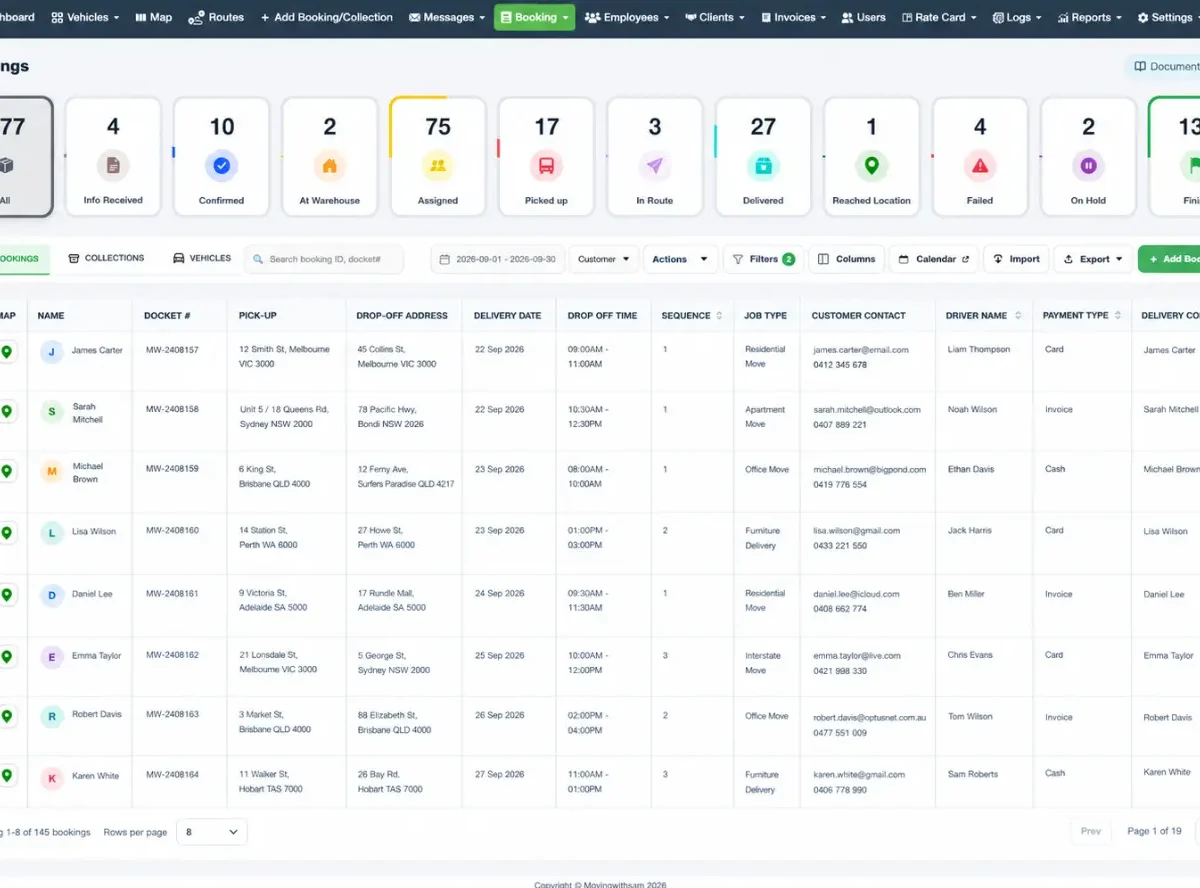Click the Confirmed checkmark status icon
1200x888 pixels.
coord(221,165)
